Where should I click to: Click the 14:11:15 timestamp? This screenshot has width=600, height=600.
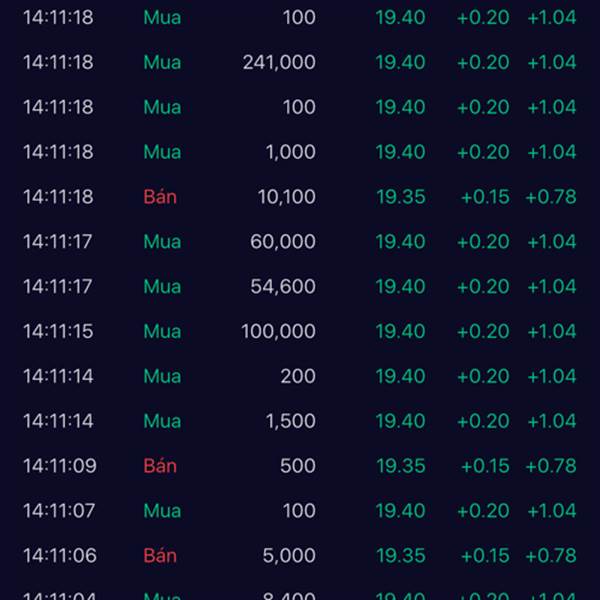(58, 331)
